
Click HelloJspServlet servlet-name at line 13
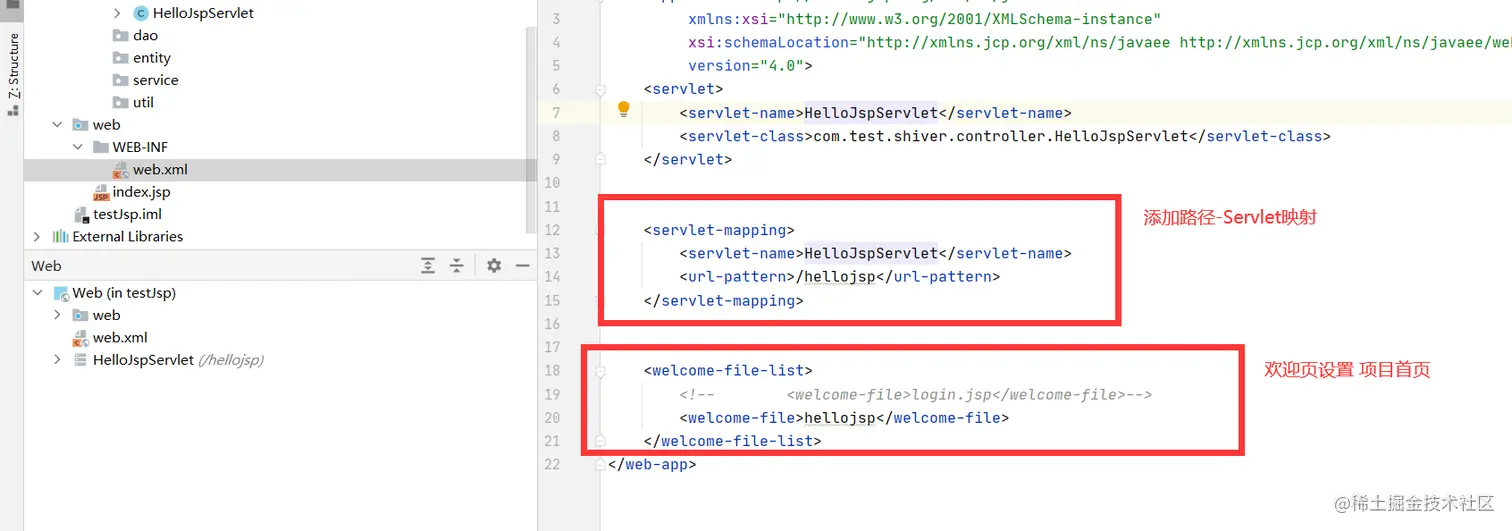871,254
